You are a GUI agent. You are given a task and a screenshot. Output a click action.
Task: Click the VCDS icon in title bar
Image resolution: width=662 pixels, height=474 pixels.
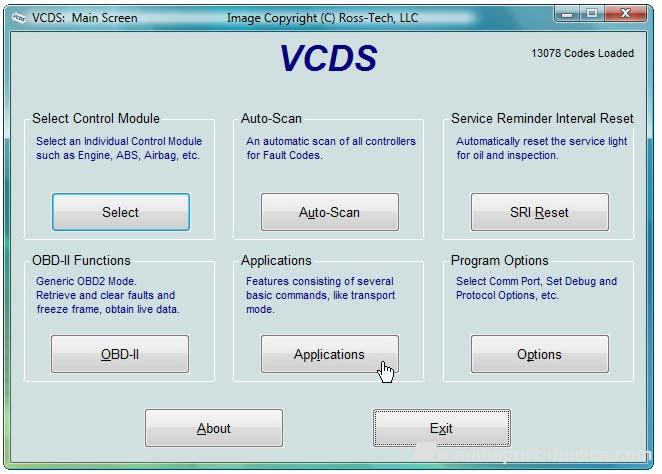[x=17, y=17]
